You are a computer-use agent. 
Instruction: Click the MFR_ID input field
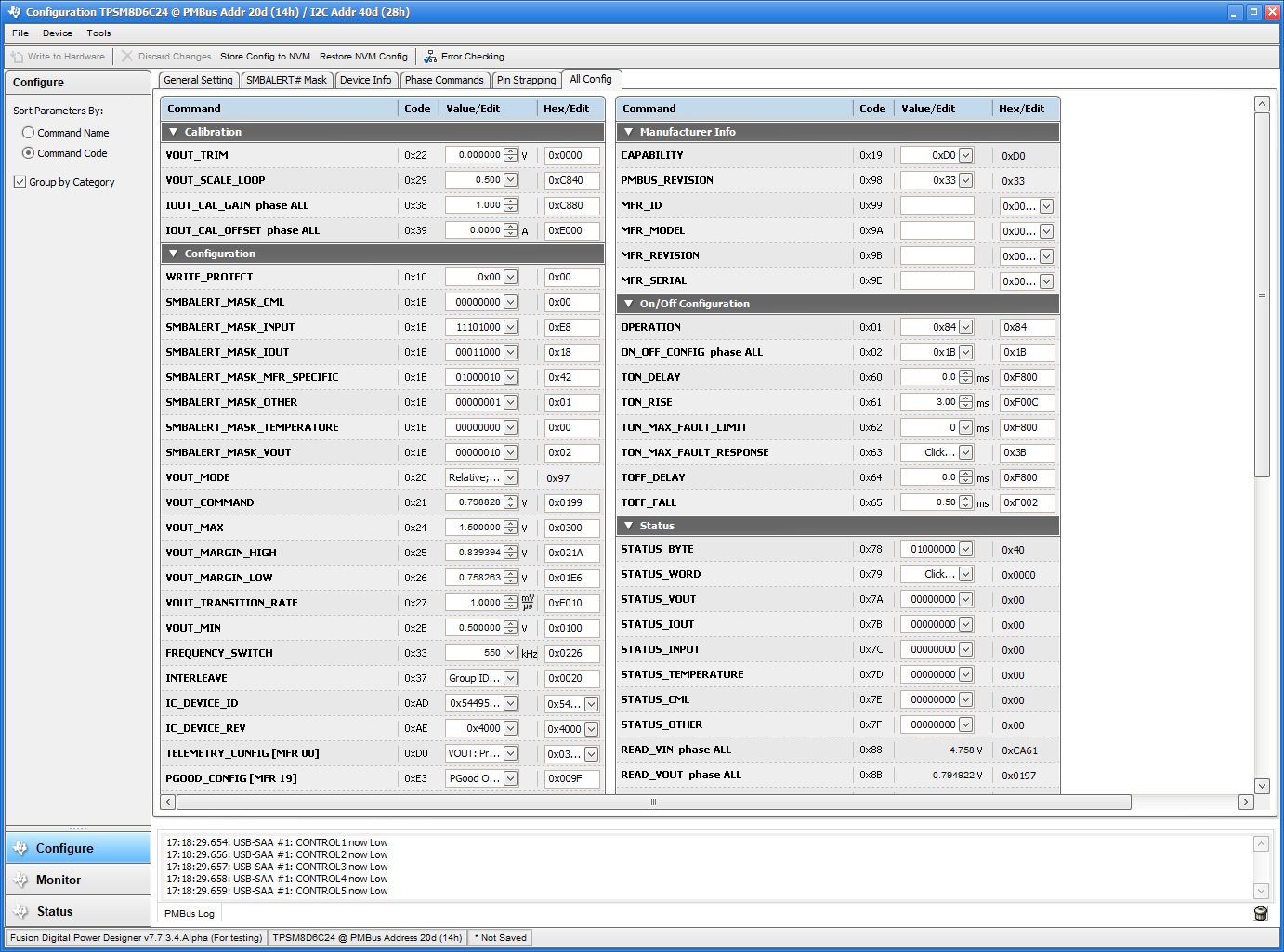936,204
